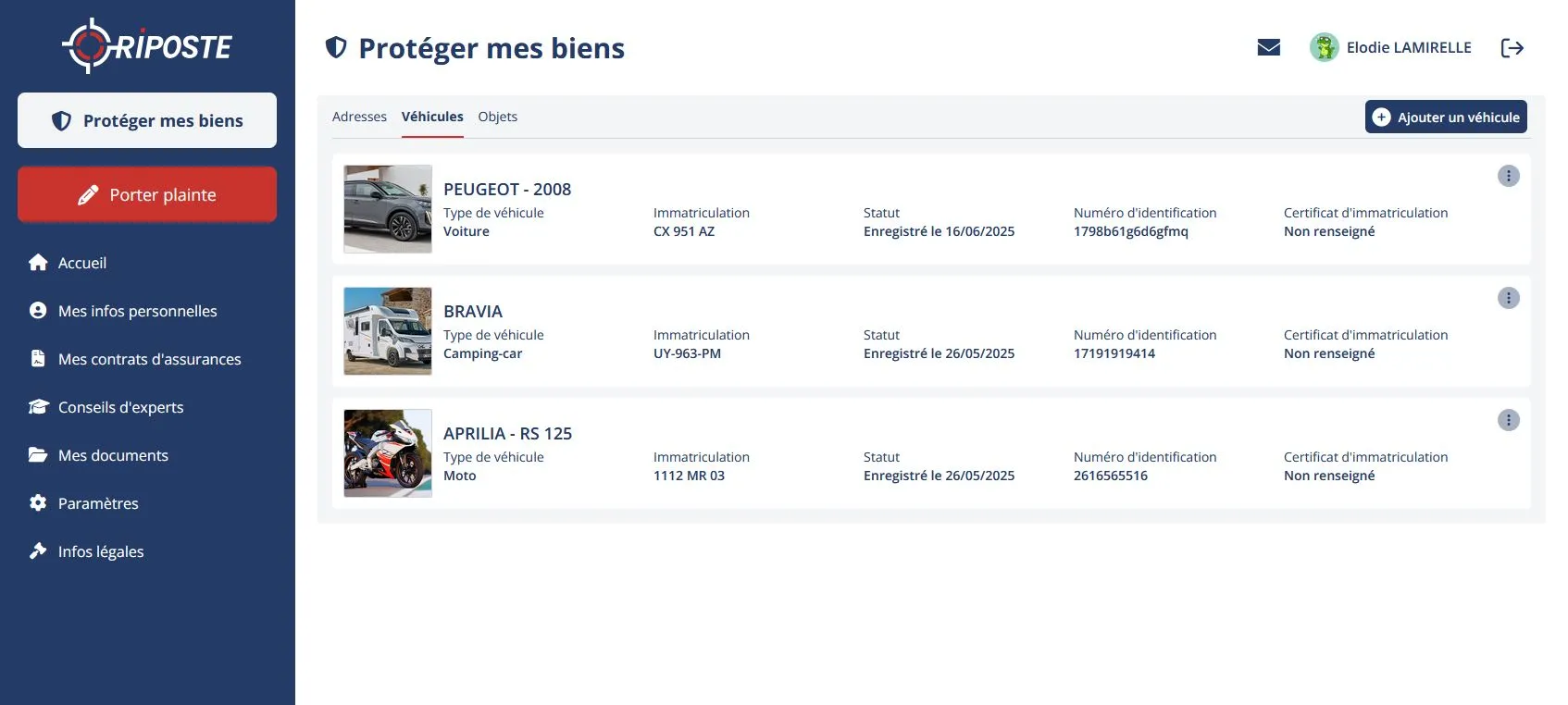This screenshot has height=705, width=1568.
Task: Open Mes infos personnelles
Action: pyautogui.click(x=137, y=311)
